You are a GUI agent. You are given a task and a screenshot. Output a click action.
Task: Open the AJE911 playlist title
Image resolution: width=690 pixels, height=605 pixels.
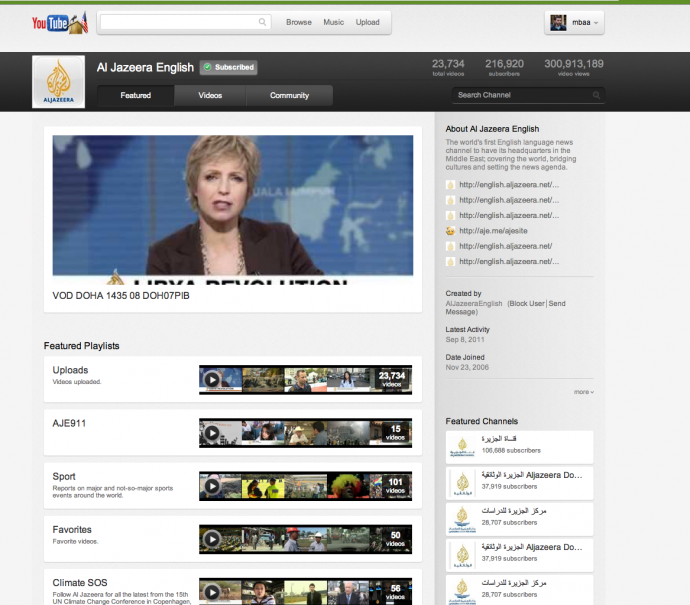click(x=69, y=423)
